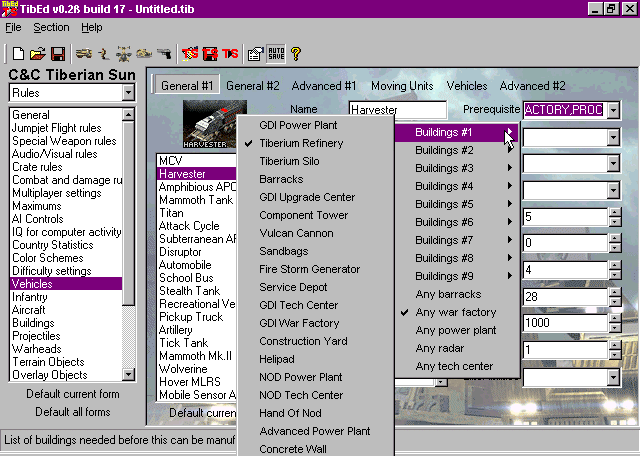Click the yellow question mark help icon
This screenshot has height=456, width=640.
[x=296, y=53]
